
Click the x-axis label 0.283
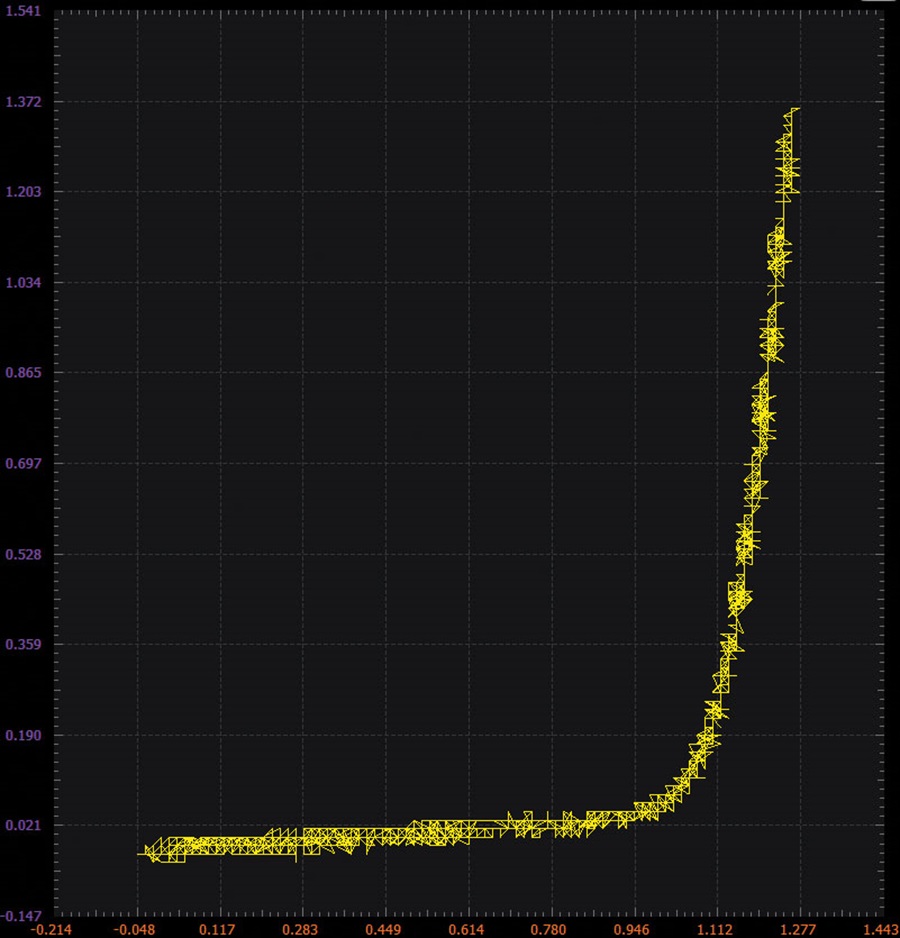pos(302,930)
